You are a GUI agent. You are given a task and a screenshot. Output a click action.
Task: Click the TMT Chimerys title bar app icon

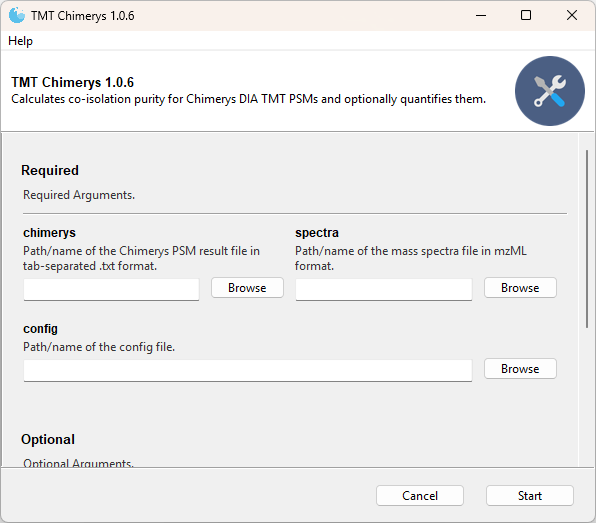tap(16, 16)
